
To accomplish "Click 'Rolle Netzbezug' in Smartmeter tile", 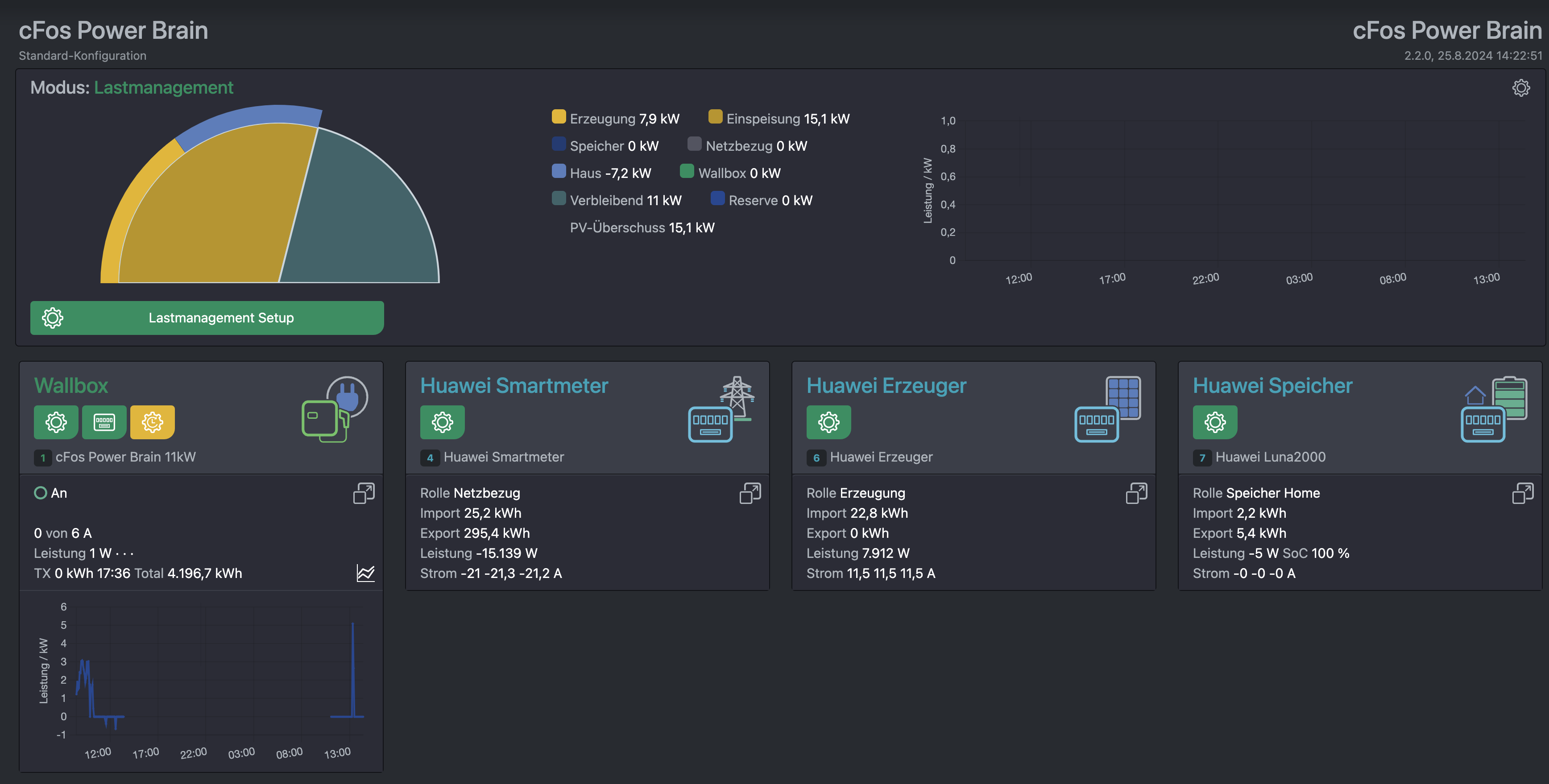I will (x=470, y=493).
